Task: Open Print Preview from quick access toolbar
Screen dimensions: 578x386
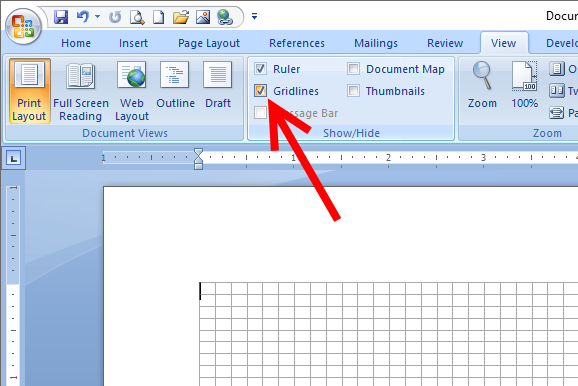Action: pyautogui.click(x=137, y=17)
